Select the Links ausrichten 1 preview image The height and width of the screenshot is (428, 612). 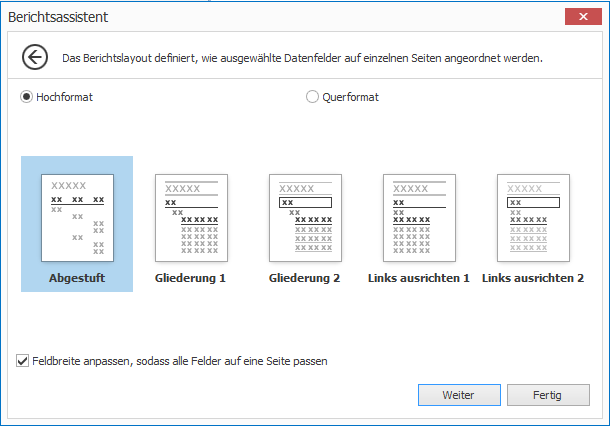[419, 217]
